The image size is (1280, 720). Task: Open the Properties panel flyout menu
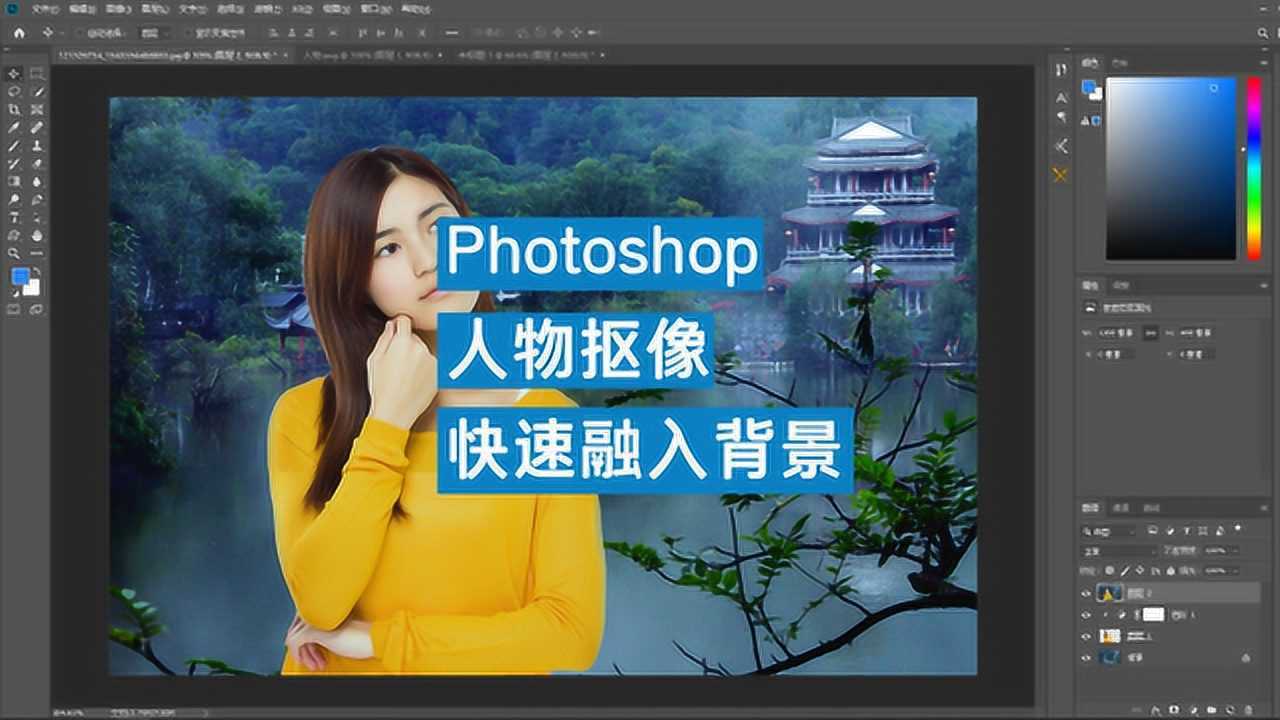coord(1264,286)
